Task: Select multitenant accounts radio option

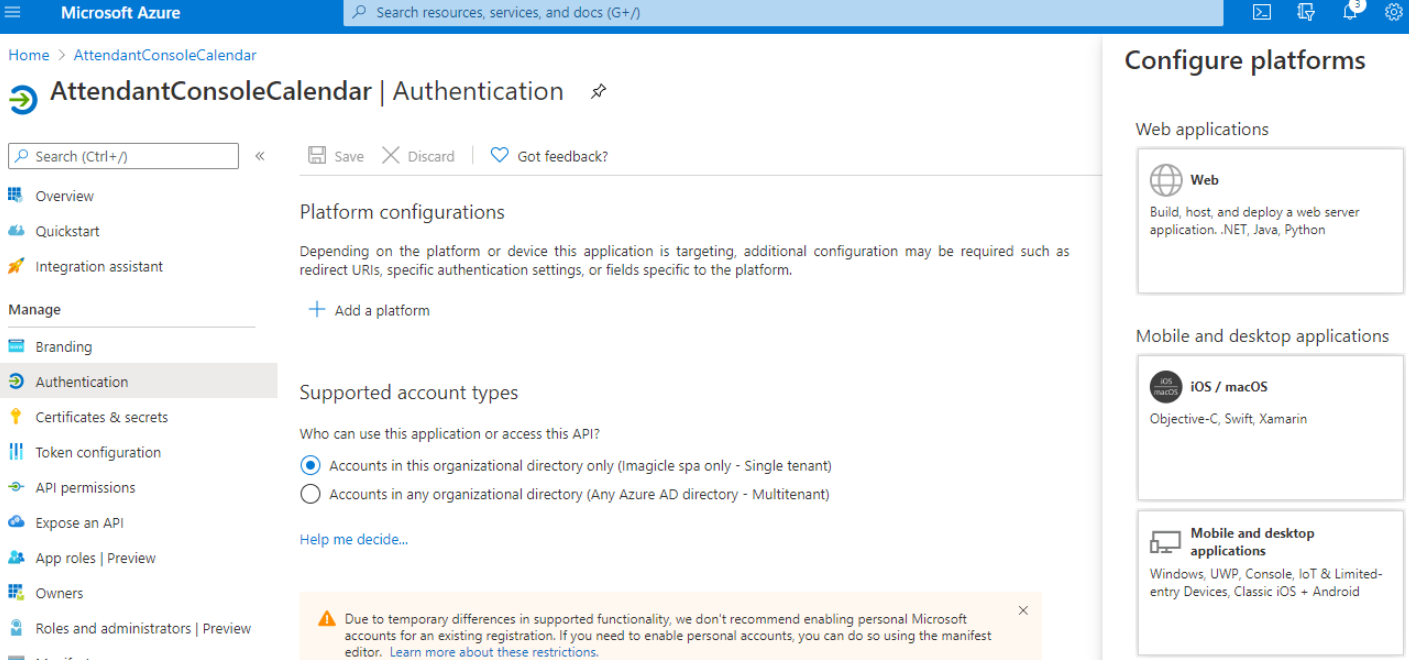Action: click(x=310, y=494)
